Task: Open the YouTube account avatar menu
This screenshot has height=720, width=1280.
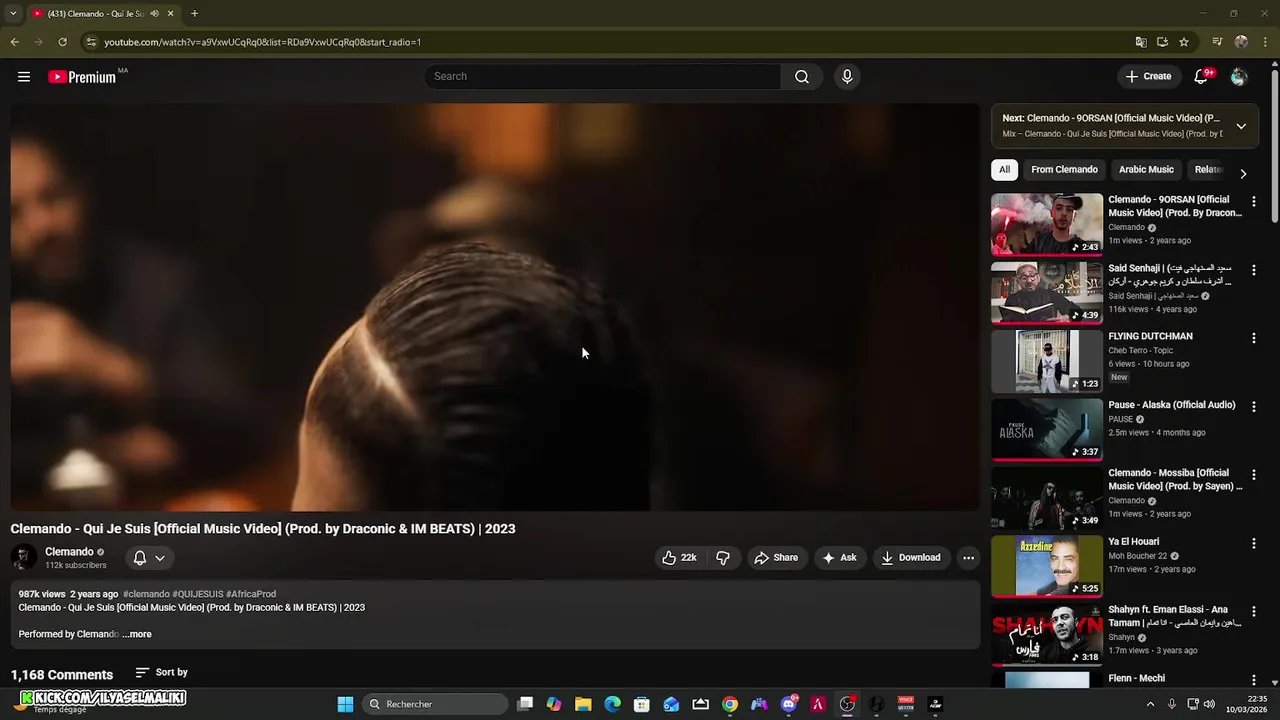Action: 1239,77
